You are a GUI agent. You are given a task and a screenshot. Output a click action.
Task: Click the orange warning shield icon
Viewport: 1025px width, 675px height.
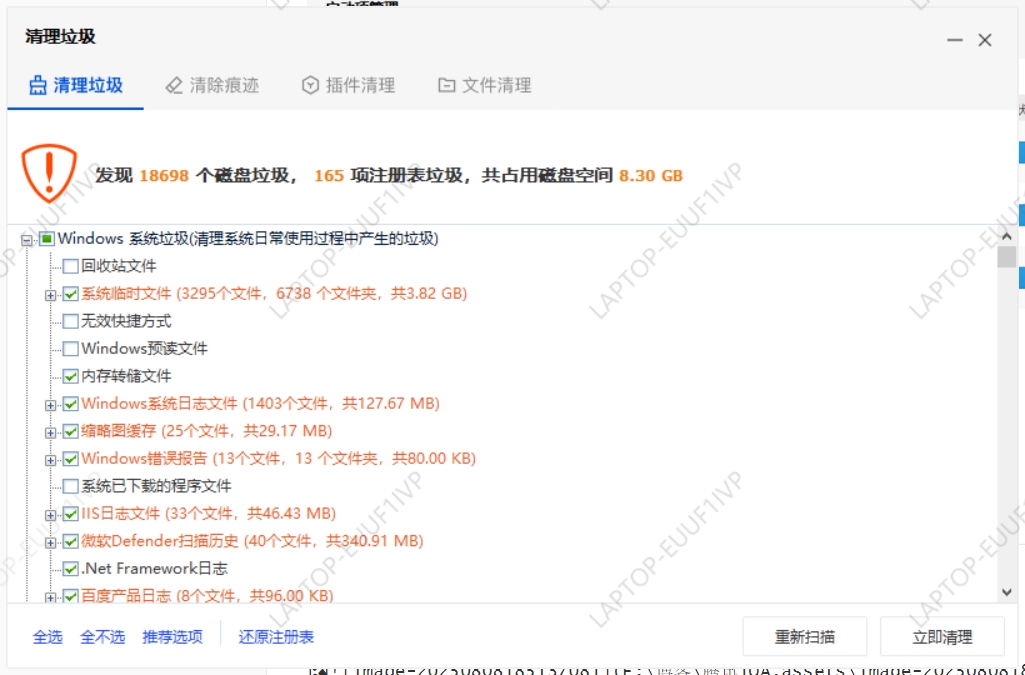coord(49,173)
